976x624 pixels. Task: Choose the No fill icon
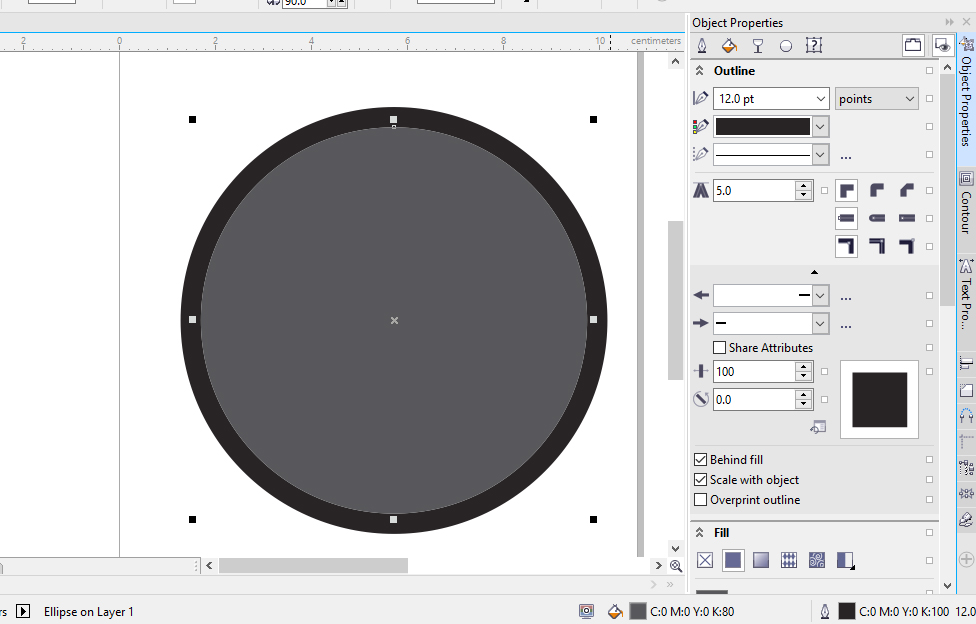tap(705, 560)
